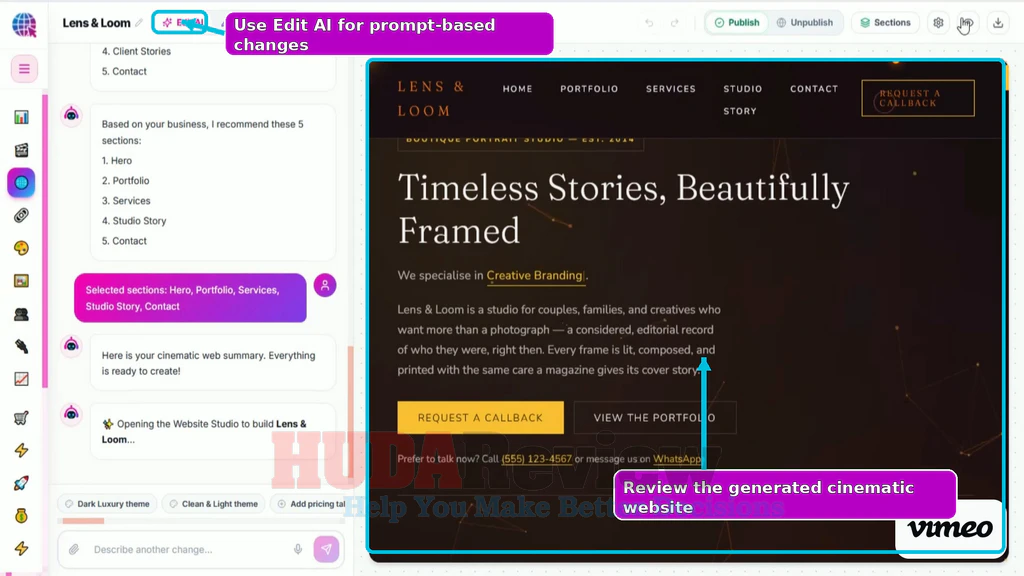Select the active globe website icon
This screenshot has width=1024, height=576.
[22, 183]
